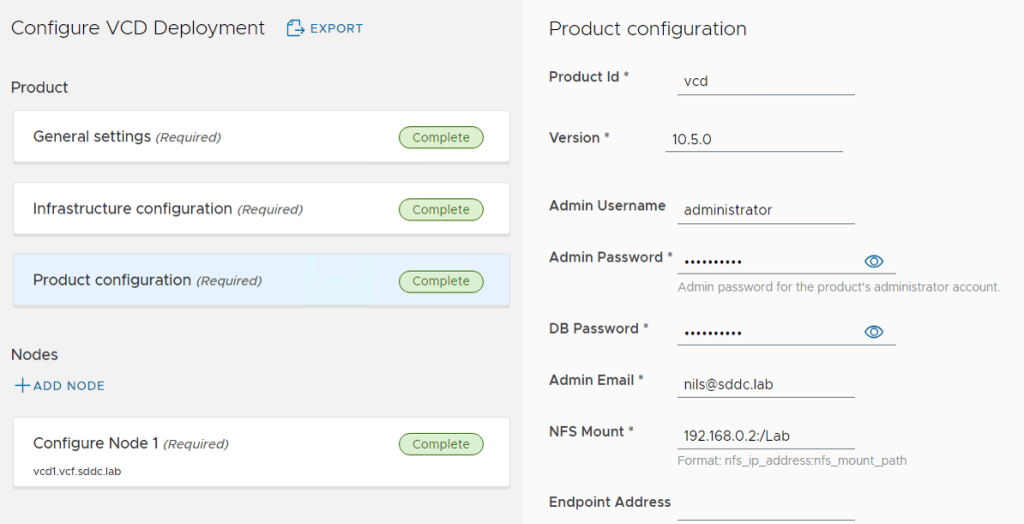Click the EXPORT link text
Image resolution: width=1024 pixels, height=524 pixels.
pos(336,29)
